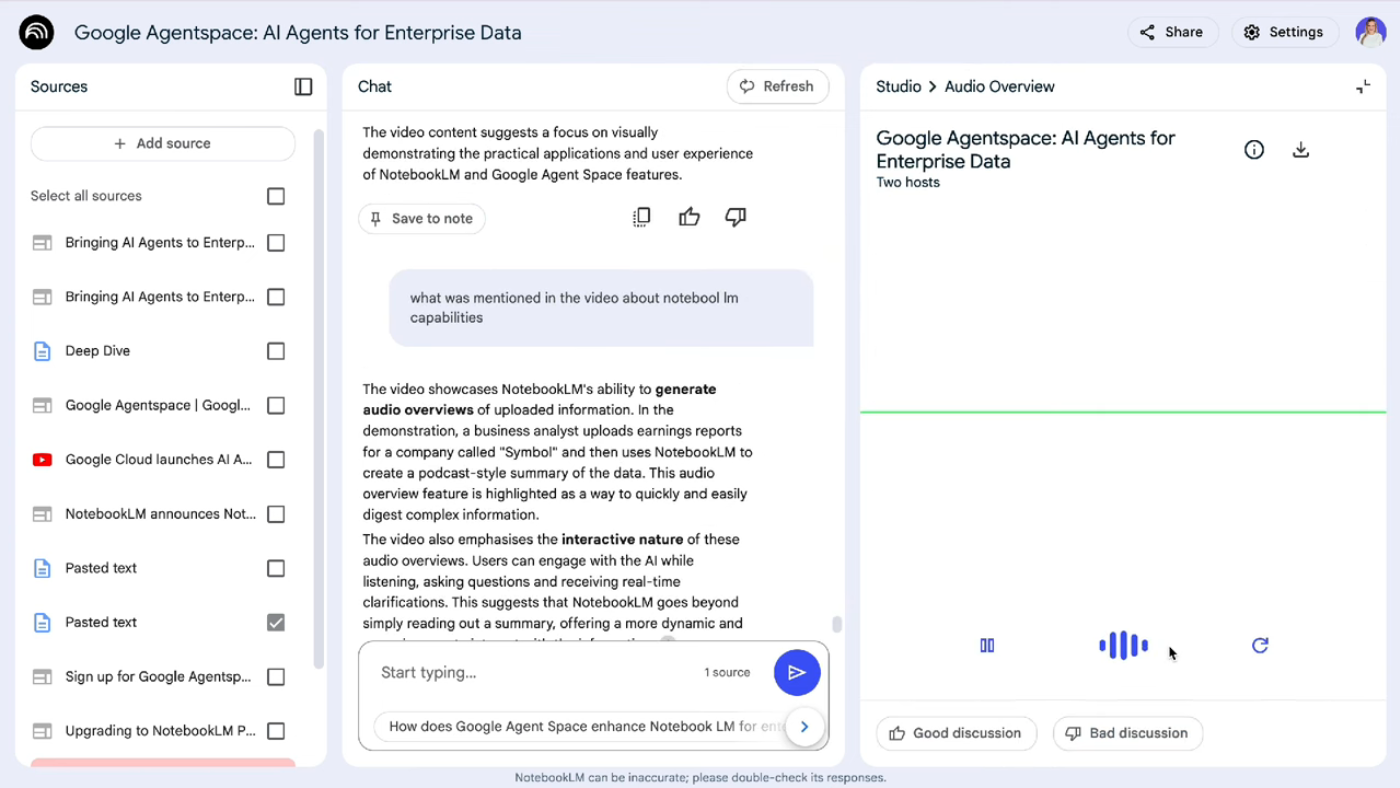The height and width of the screenshot is (788, 1400).
Task: Toggle Select all sources checkbox
Action: 276,196
